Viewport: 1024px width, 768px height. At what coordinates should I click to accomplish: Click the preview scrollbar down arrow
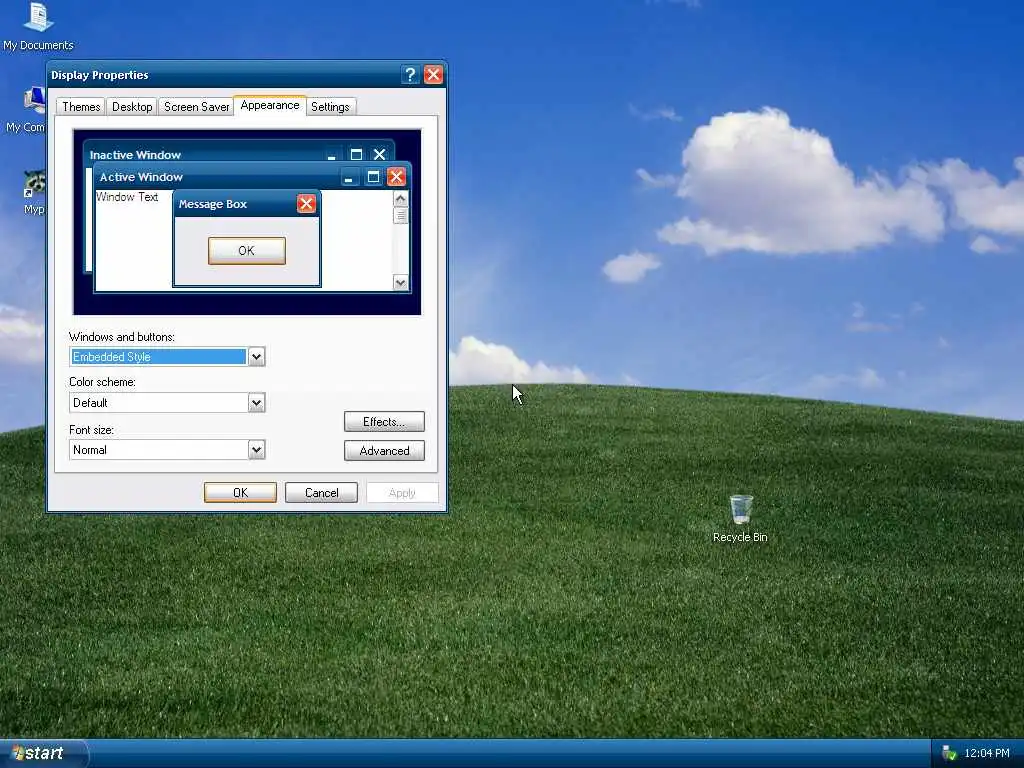coord(400,282)
